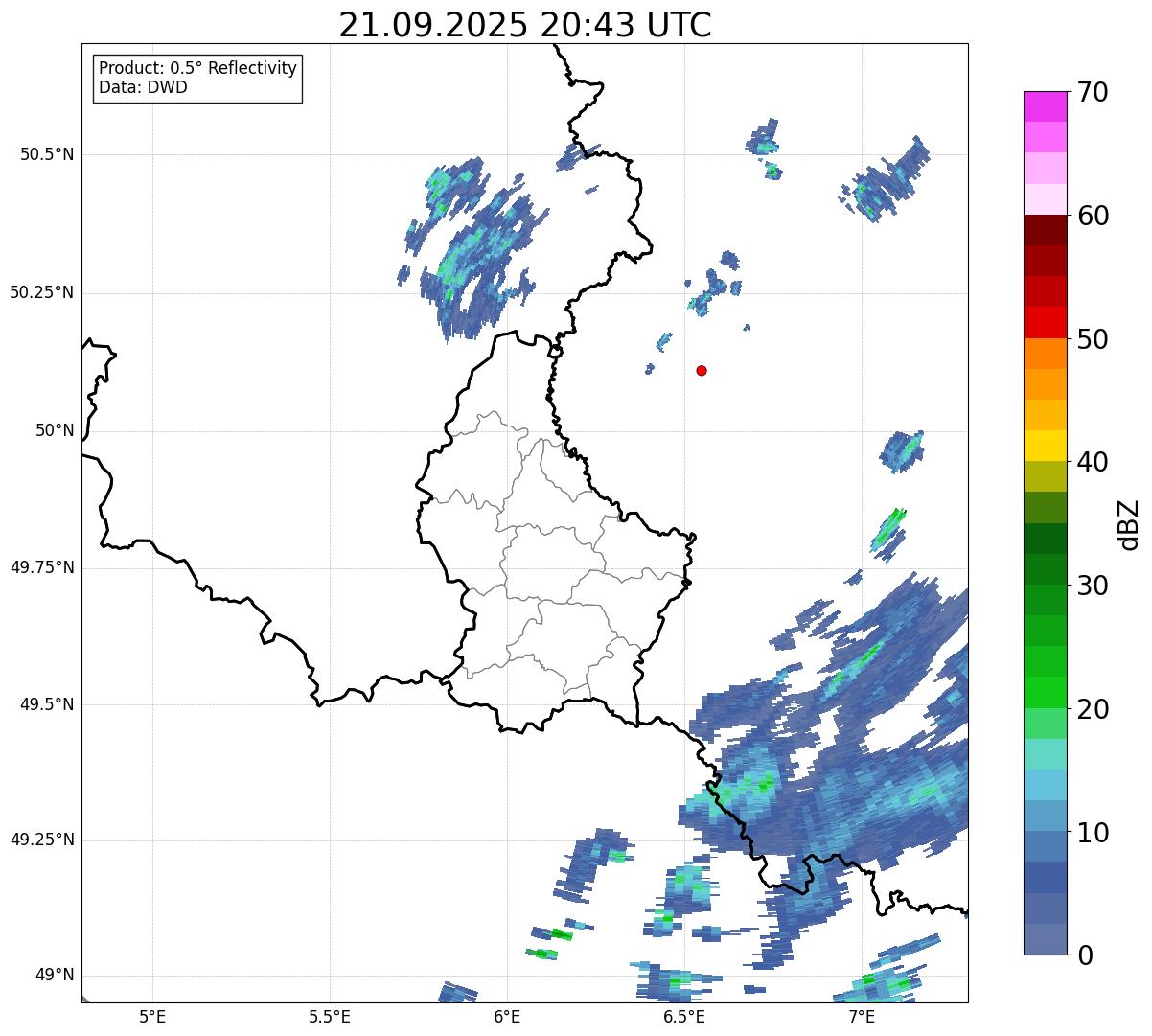1152x1036 pixels.
Task: Click the 49.25°N latitude label
Action: click(41, 840)
